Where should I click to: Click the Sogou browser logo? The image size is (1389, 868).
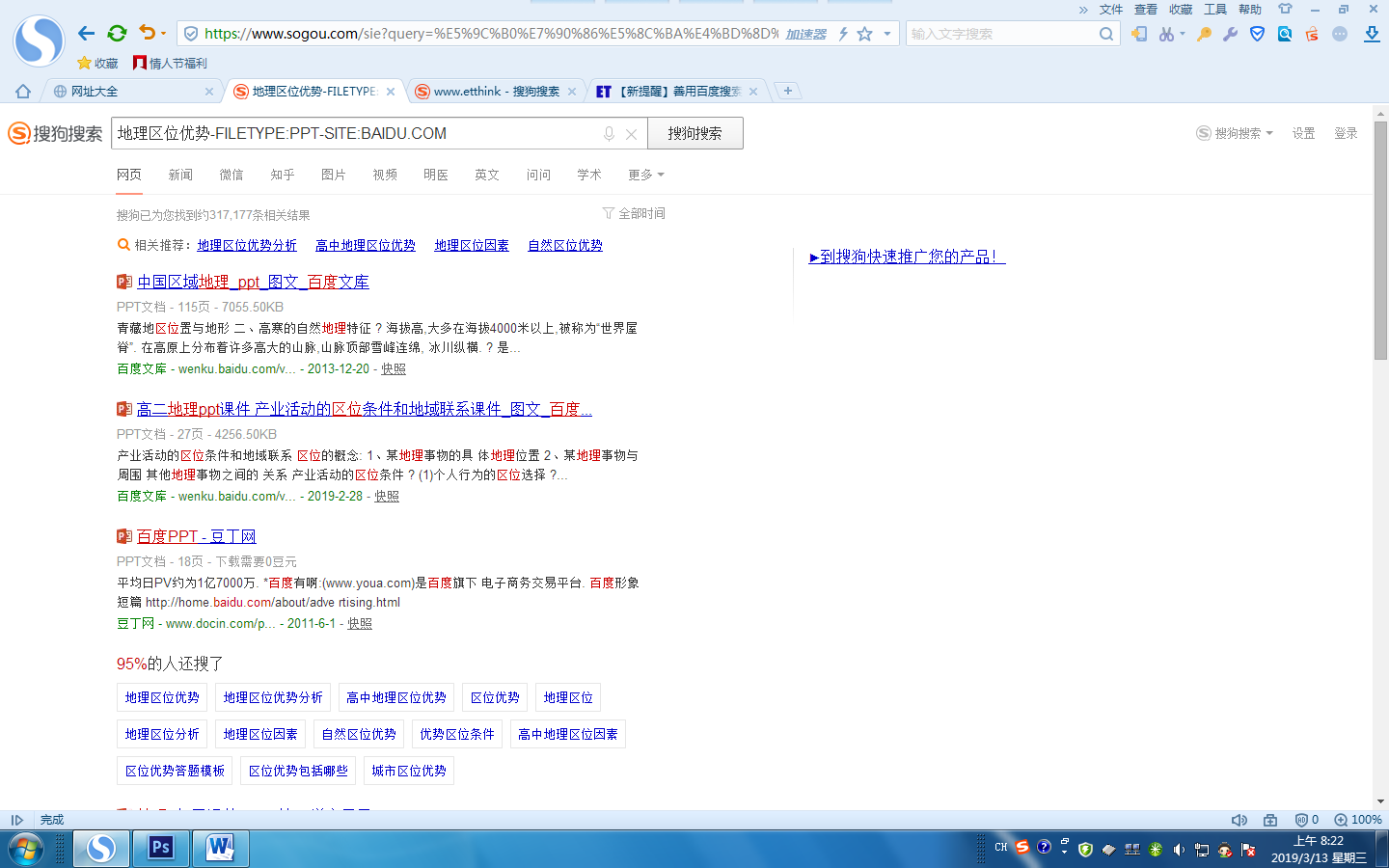click(x=39, y=41)
